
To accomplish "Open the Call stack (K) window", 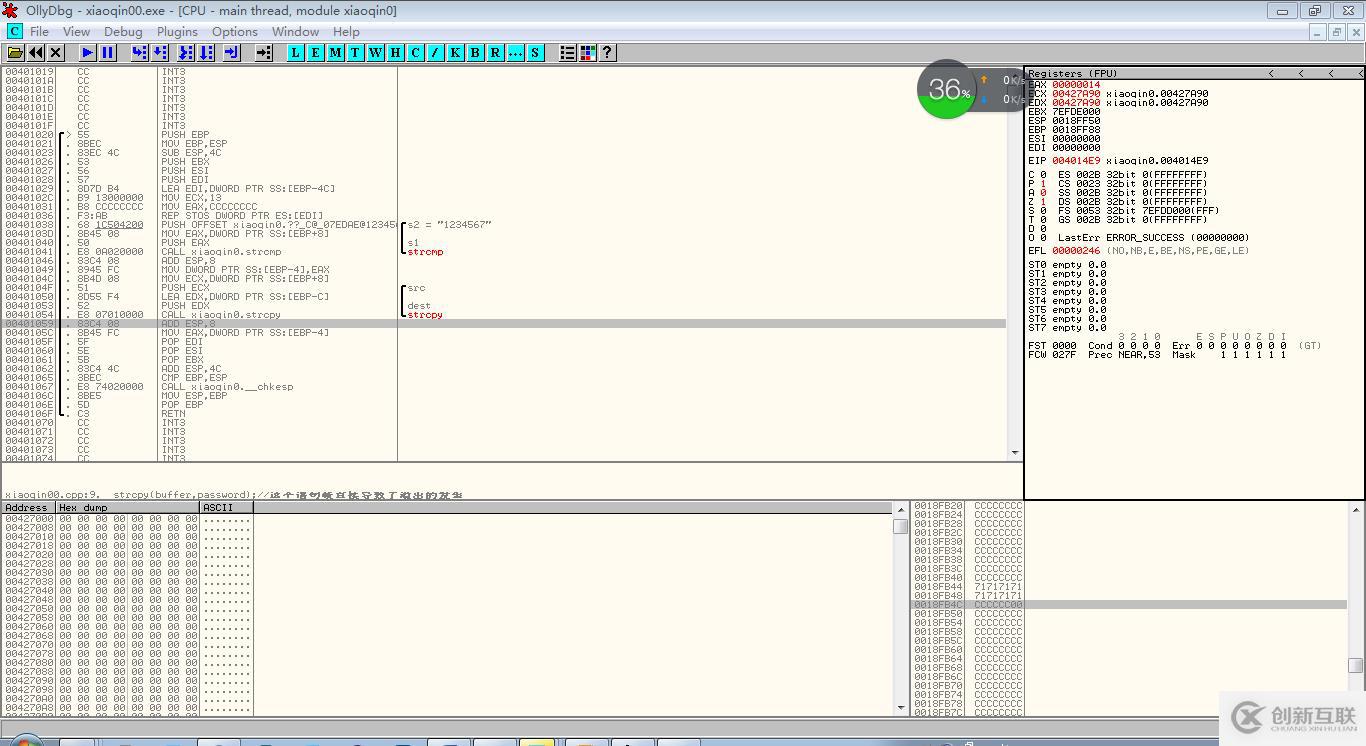I will point(455,52).
